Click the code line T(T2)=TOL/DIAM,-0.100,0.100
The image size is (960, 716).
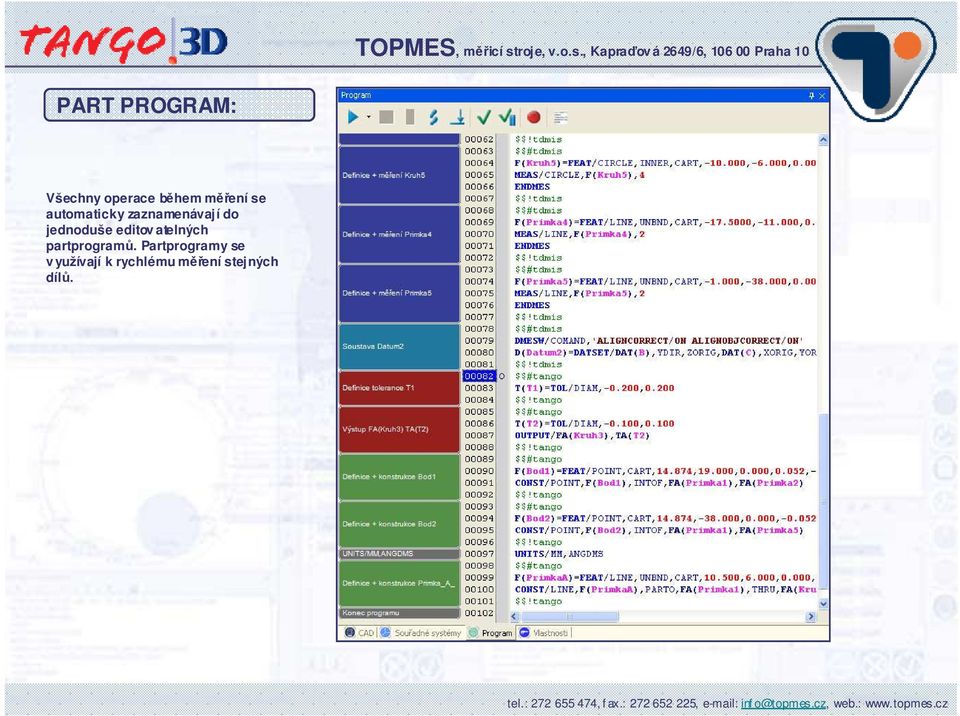pos(594,423)
